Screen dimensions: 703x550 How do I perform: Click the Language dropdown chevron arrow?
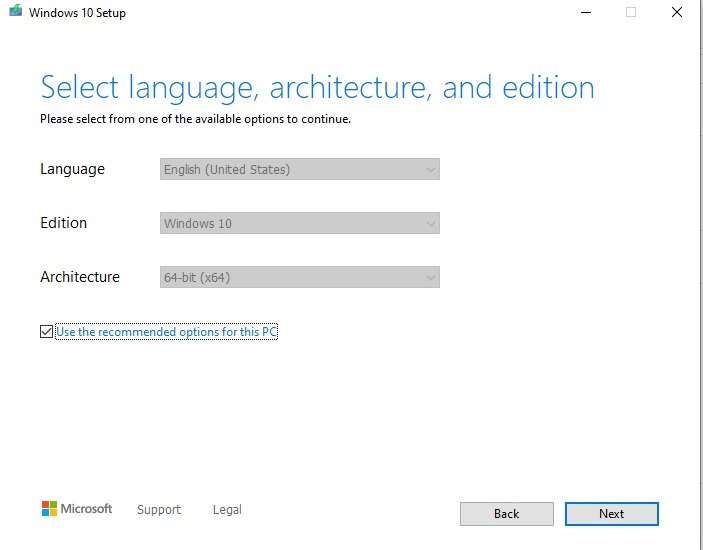(x=430, y=170)
